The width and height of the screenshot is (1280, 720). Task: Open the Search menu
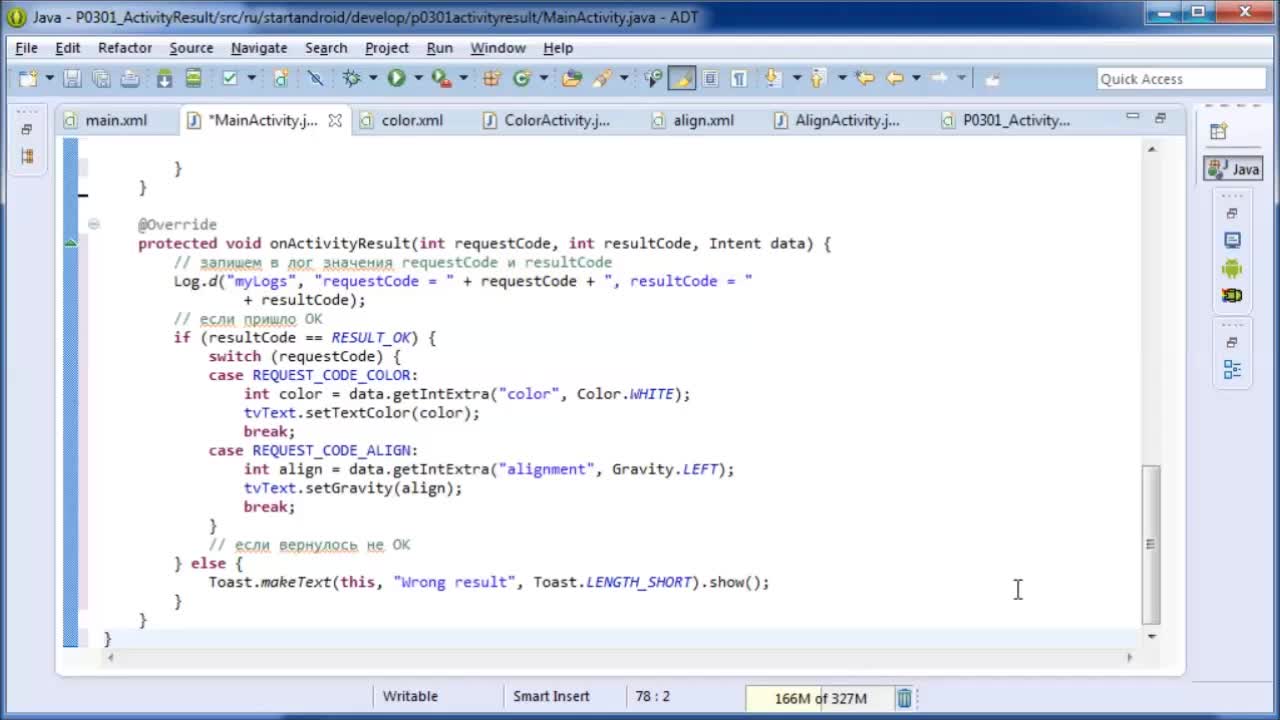[326, 48]
